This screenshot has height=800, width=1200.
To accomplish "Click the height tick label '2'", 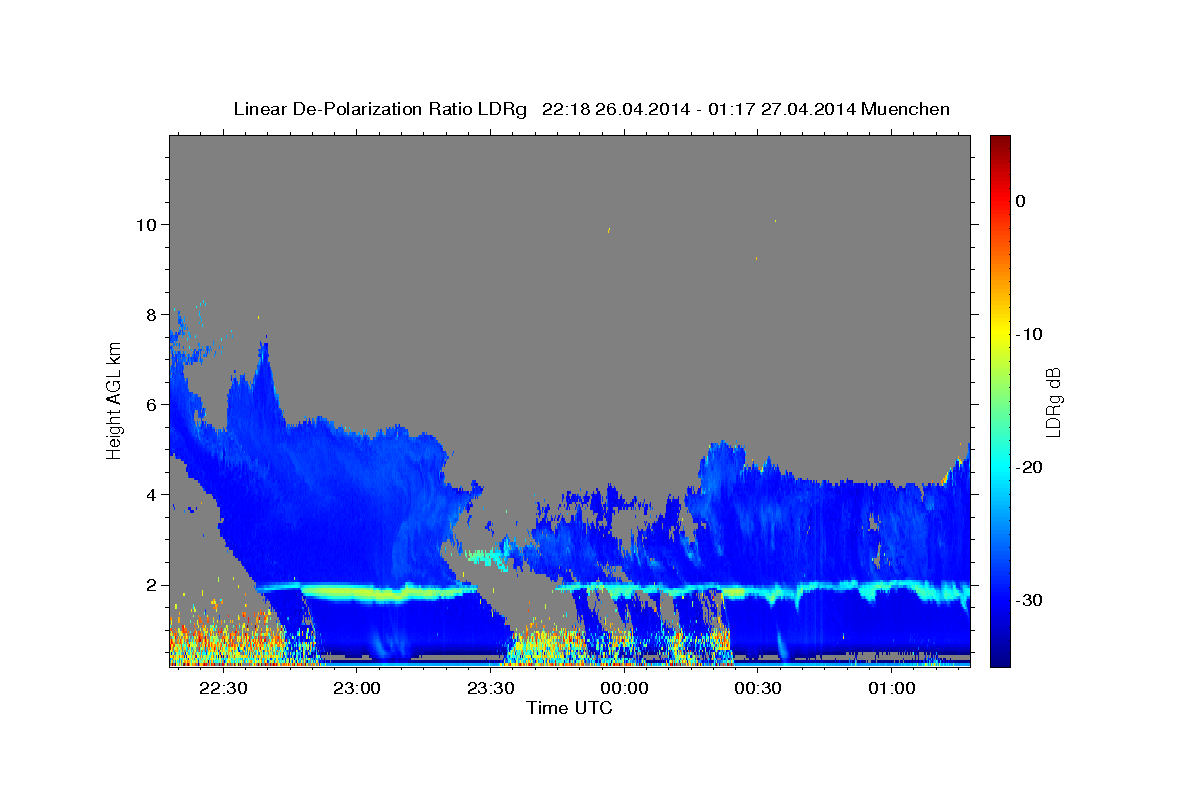I will (152, 584).
